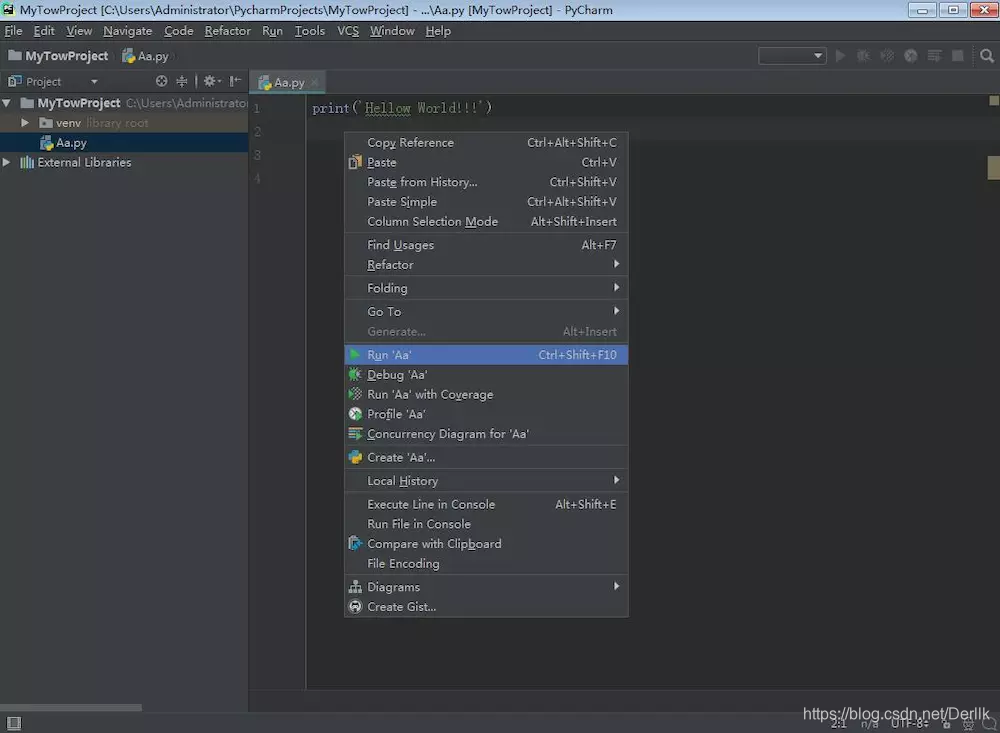Viewport: 1000px width, 733px height.
Task: Choose Debug 'Aa' from the context menu
Action: [x=486, y=374]
